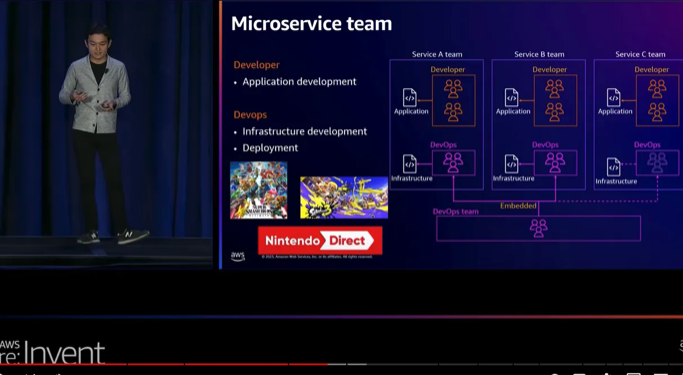683x375 pixels.
Task: Select the DevOps people icon in Service B team
Action: pos(555,162)
